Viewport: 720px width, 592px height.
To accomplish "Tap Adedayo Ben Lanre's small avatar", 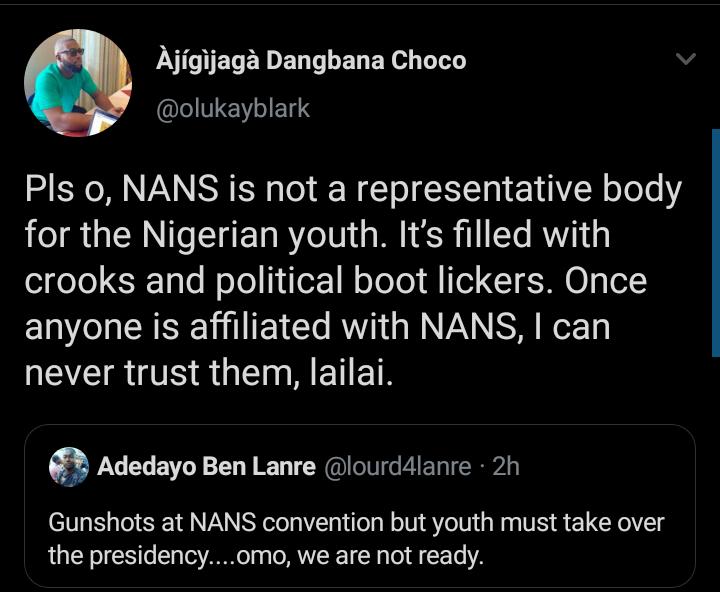I will point(69,466).
